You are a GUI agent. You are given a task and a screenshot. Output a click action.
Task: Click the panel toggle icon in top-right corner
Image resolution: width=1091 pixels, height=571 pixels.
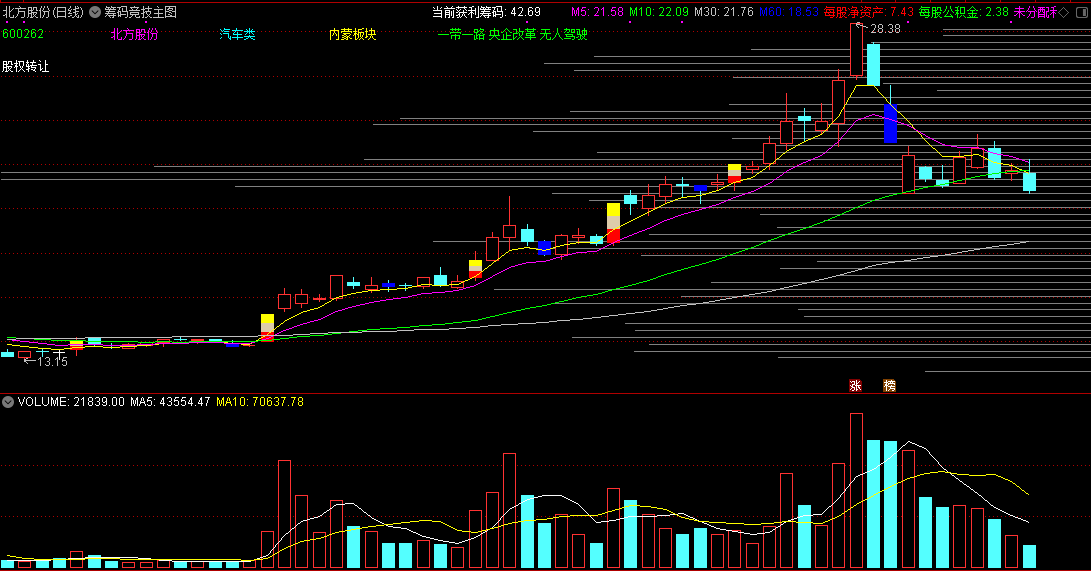(x=1083, y=13)
